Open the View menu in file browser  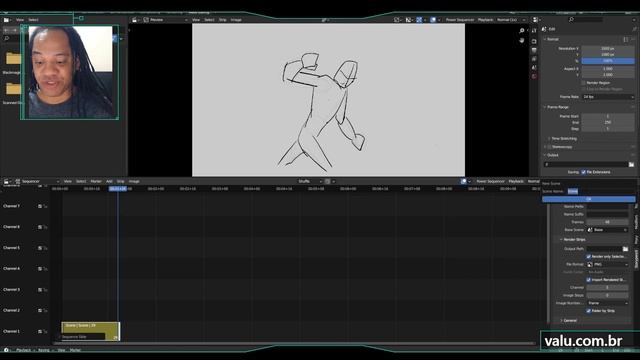(x=20, y=20)
